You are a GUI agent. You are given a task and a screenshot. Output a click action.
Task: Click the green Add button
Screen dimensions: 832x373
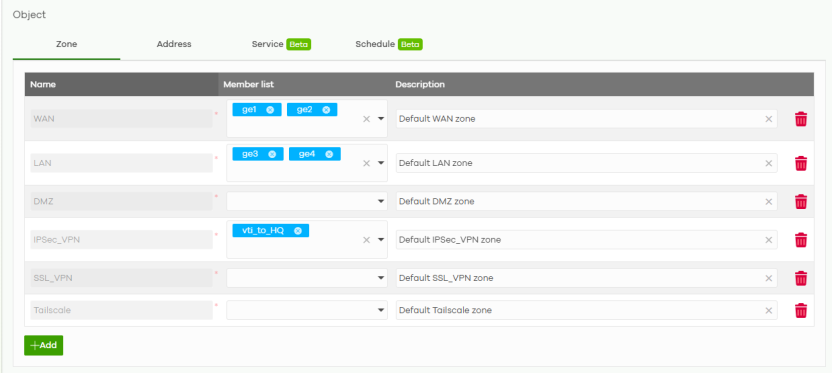tap(44, 345)
